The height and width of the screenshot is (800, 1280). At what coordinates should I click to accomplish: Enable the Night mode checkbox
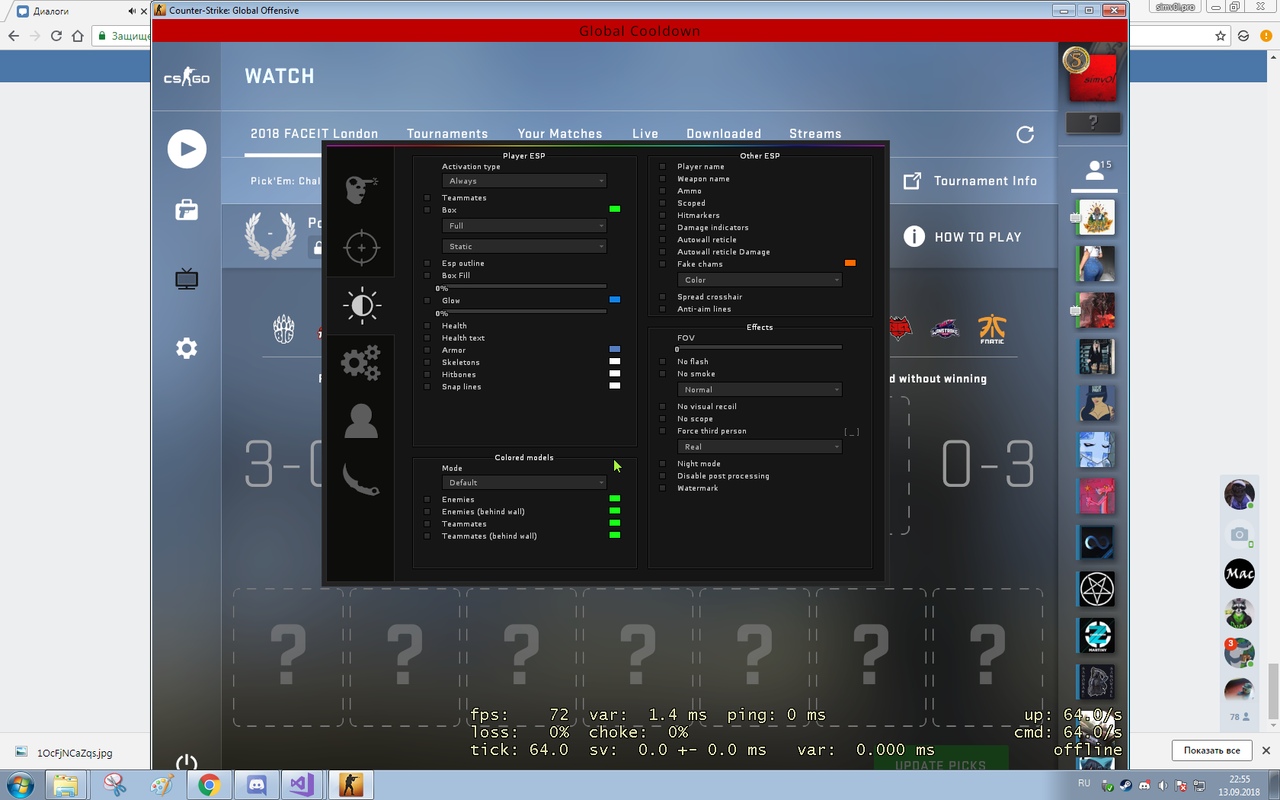coord(662,464)
